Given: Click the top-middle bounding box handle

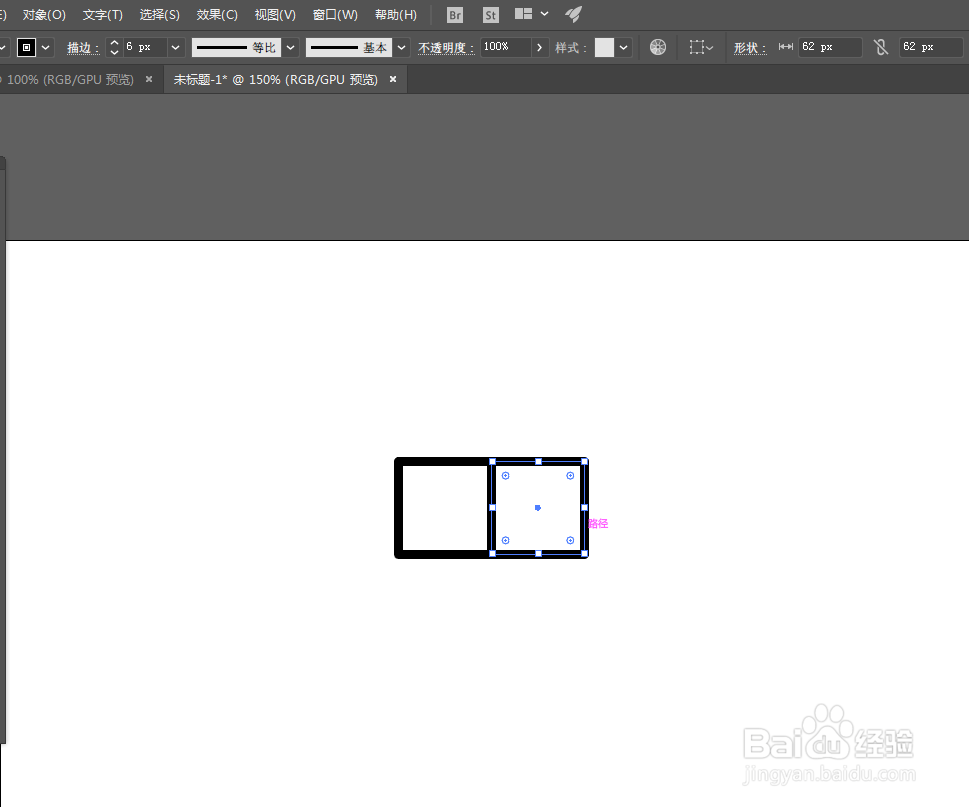Looking at the screenshot, I should (x=538, y=462).
